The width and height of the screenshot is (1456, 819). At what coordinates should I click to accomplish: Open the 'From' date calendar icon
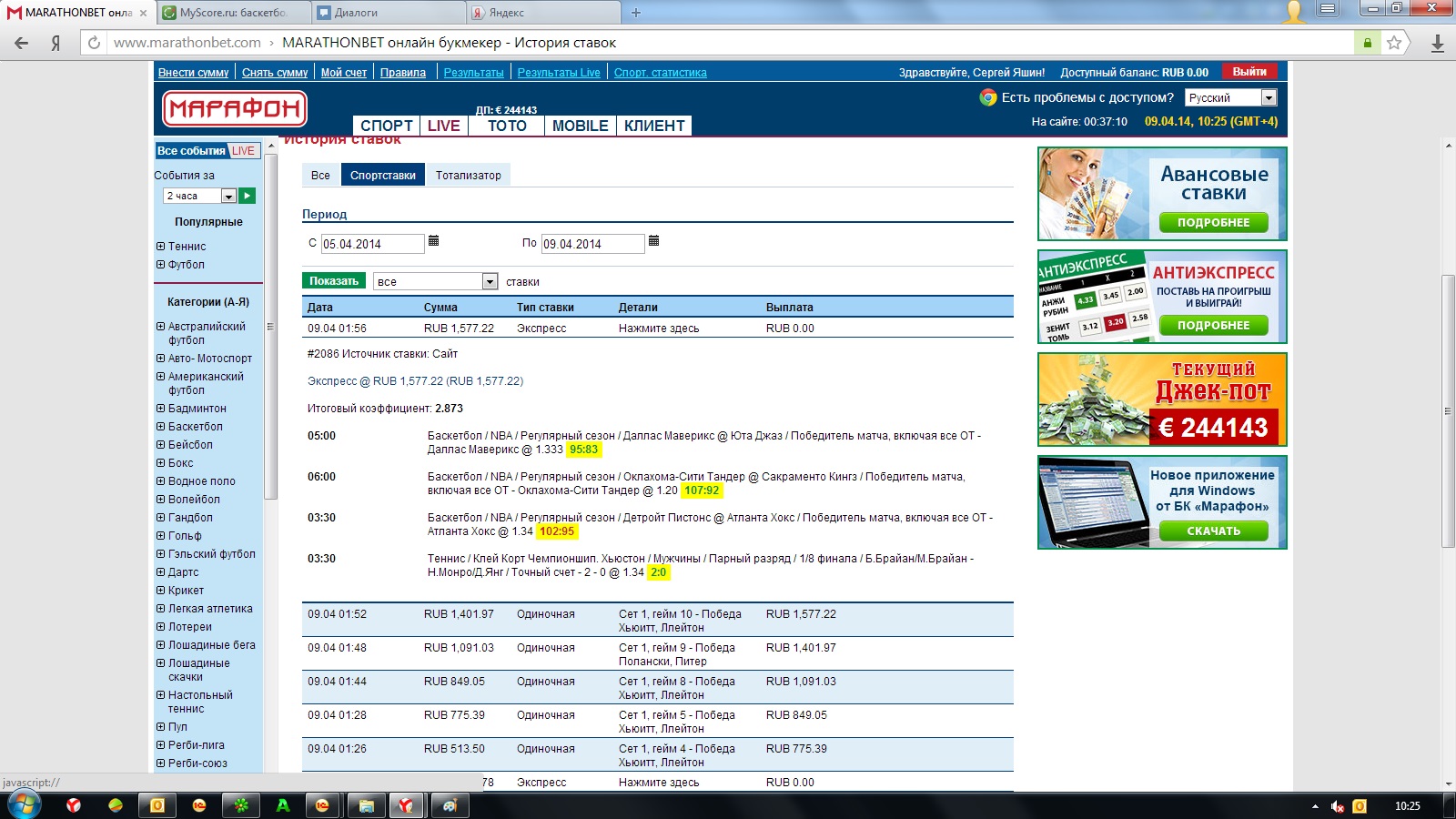pos(434,241)
